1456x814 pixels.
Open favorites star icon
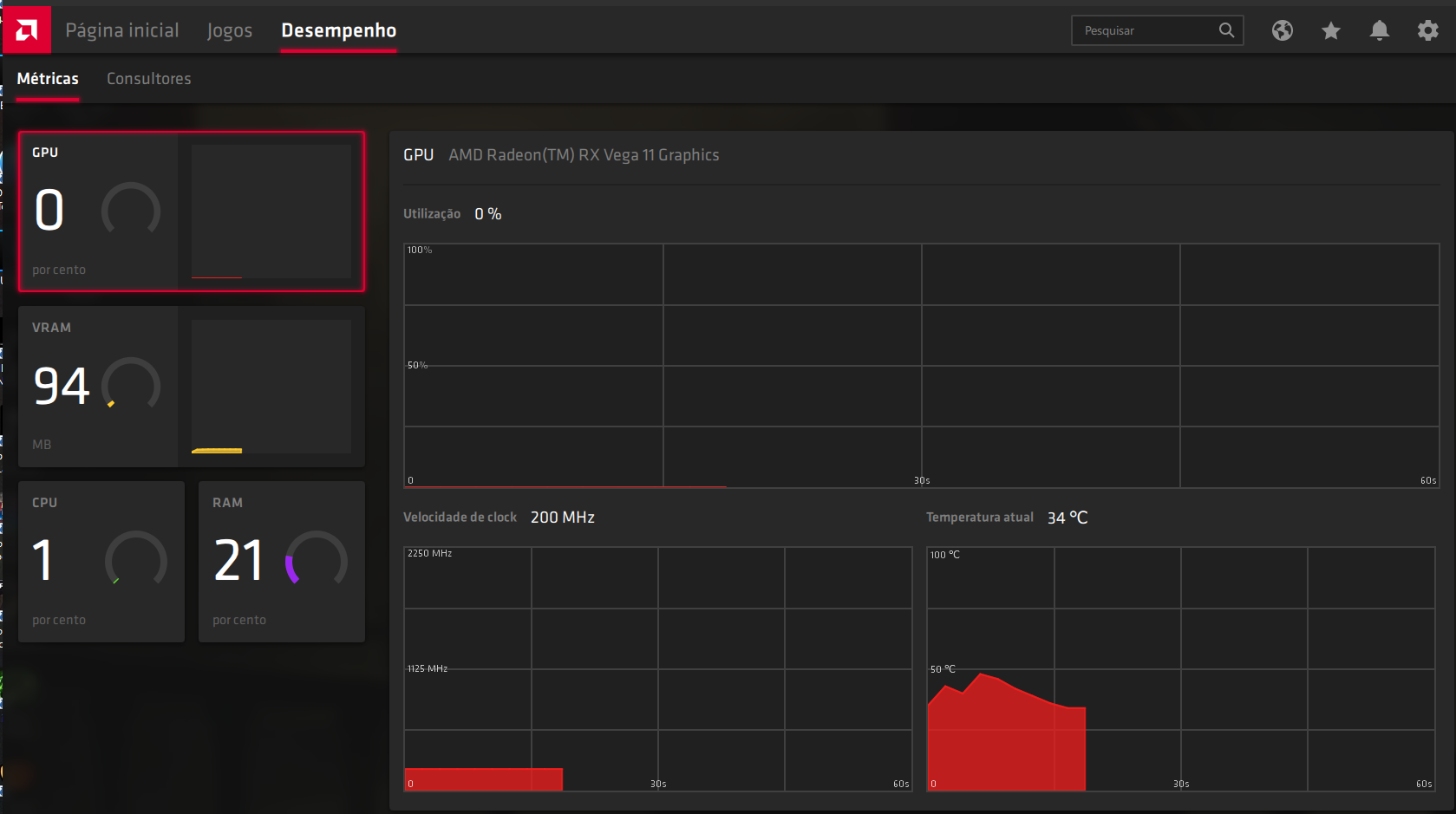(1331, 30)
